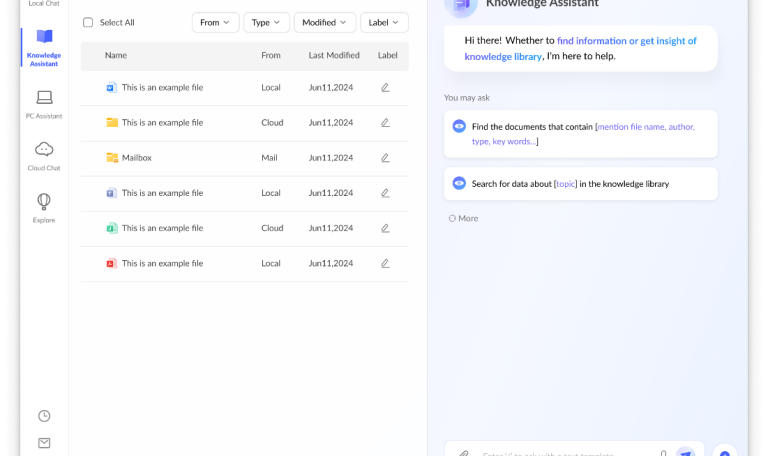The height and width of the screenshot is (456, 768).
Task: Open the Knowledge Assistant sidebar tab
Action: click(44, 45)
